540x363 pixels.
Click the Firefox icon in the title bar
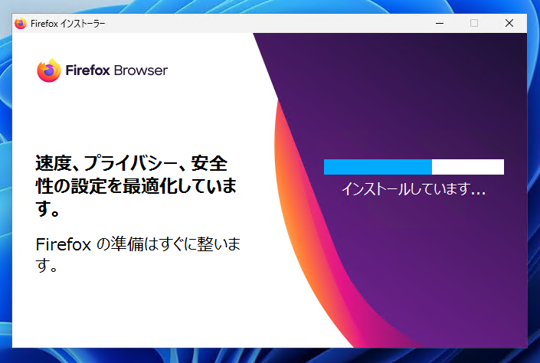click(x=21, y=23)
